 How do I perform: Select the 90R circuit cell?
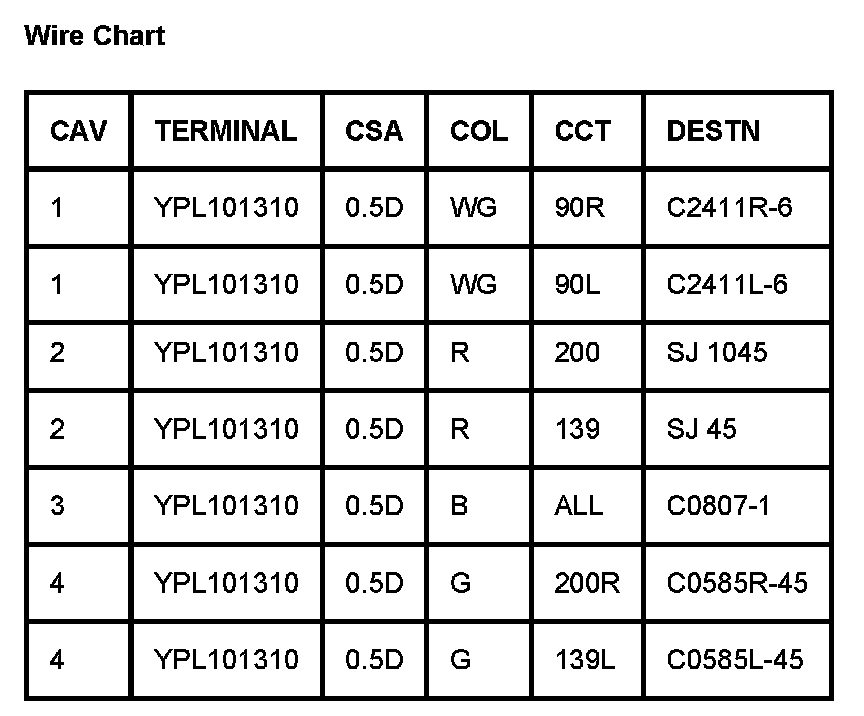point(579,208)
